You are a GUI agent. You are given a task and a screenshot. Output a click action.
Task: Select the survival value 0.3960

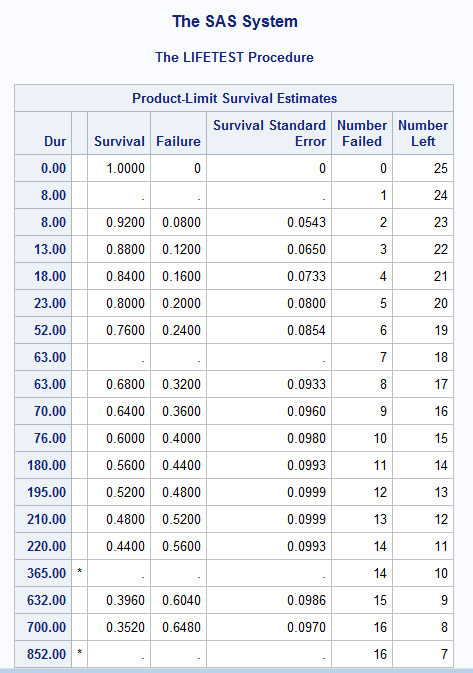[x=125, y=600]
